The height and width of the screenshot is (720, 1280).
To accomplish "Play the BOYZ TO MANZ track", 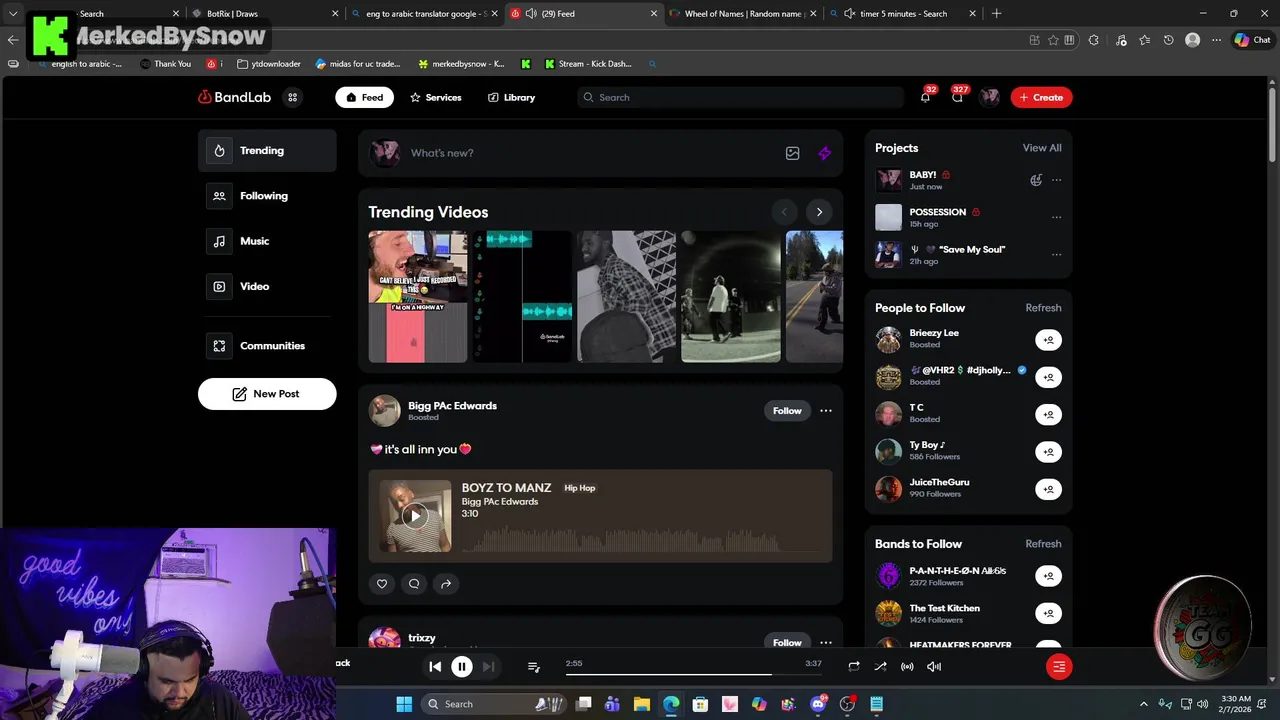I will 414,516.
